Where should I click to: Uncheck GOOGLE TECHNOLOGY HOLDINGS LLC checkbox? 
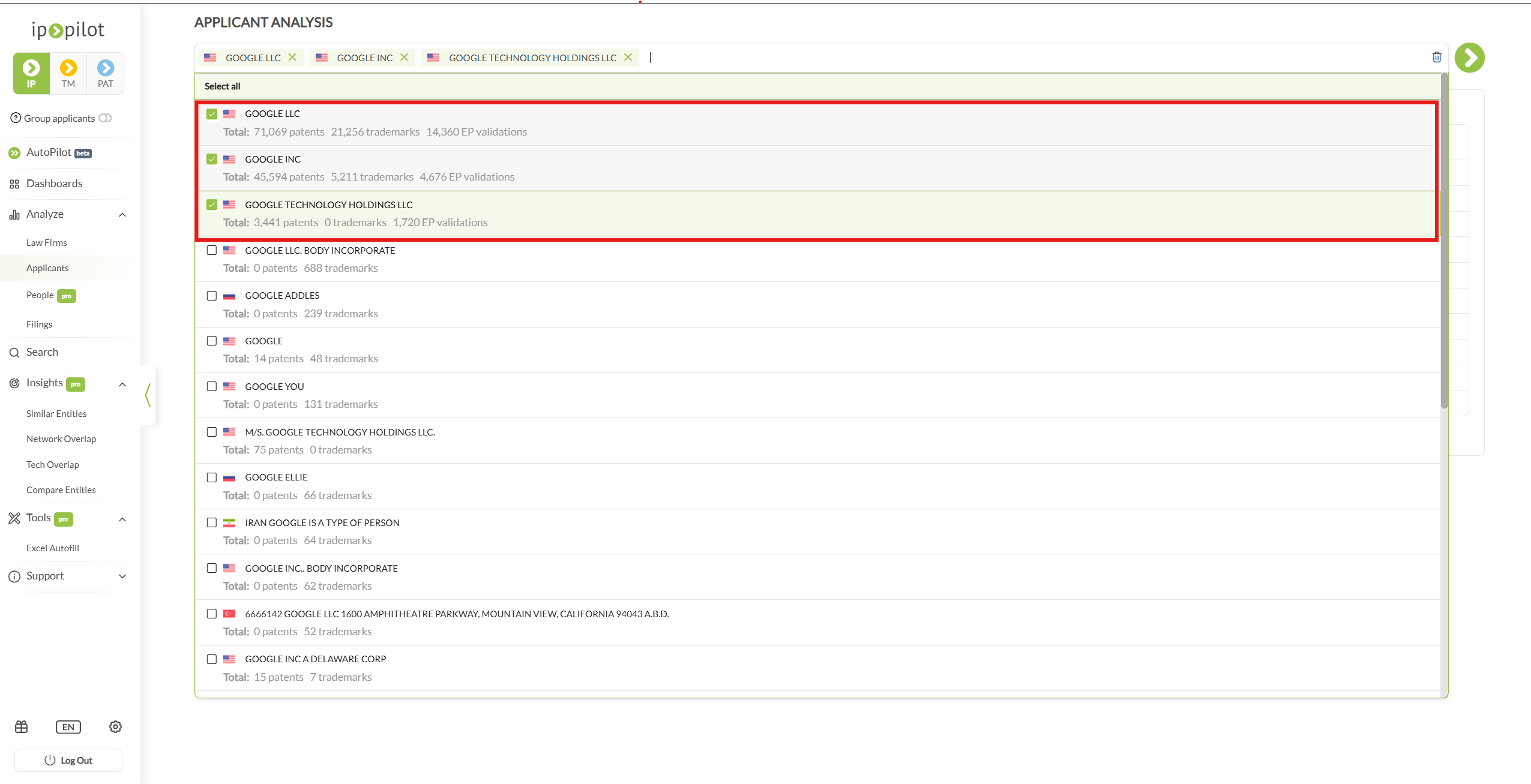click(212, 205)
